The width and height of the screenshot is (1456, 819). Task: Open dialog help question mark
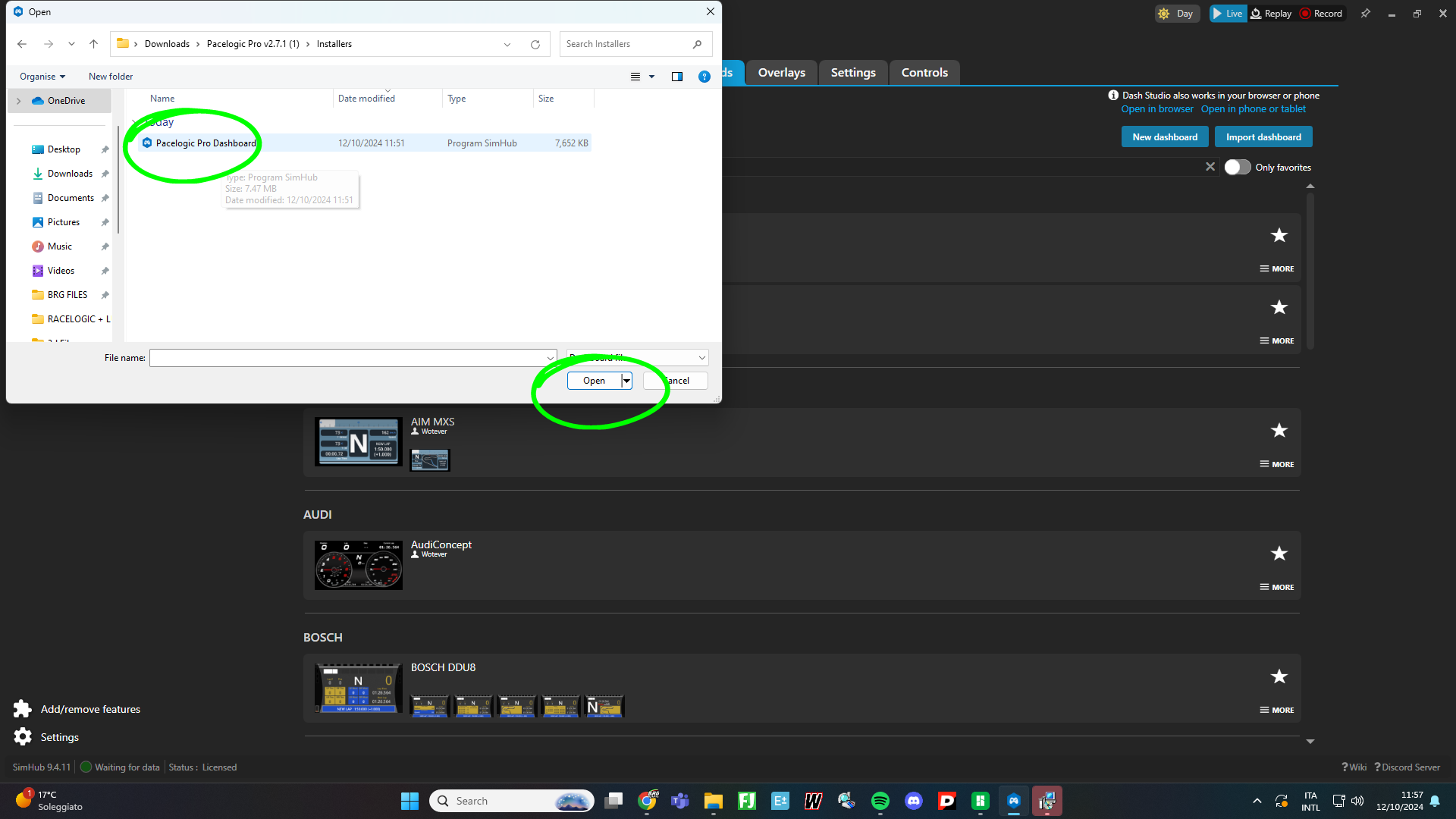tap(704, 77)
